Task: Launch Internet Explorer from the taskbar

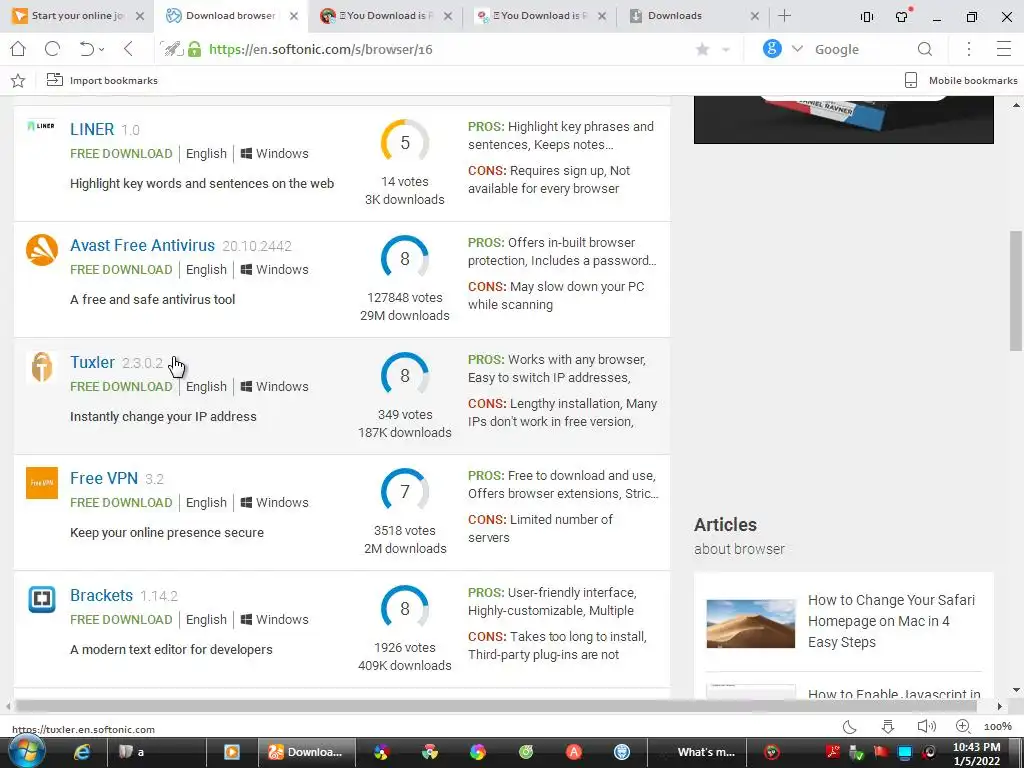Action: click(x=82, y=752)
